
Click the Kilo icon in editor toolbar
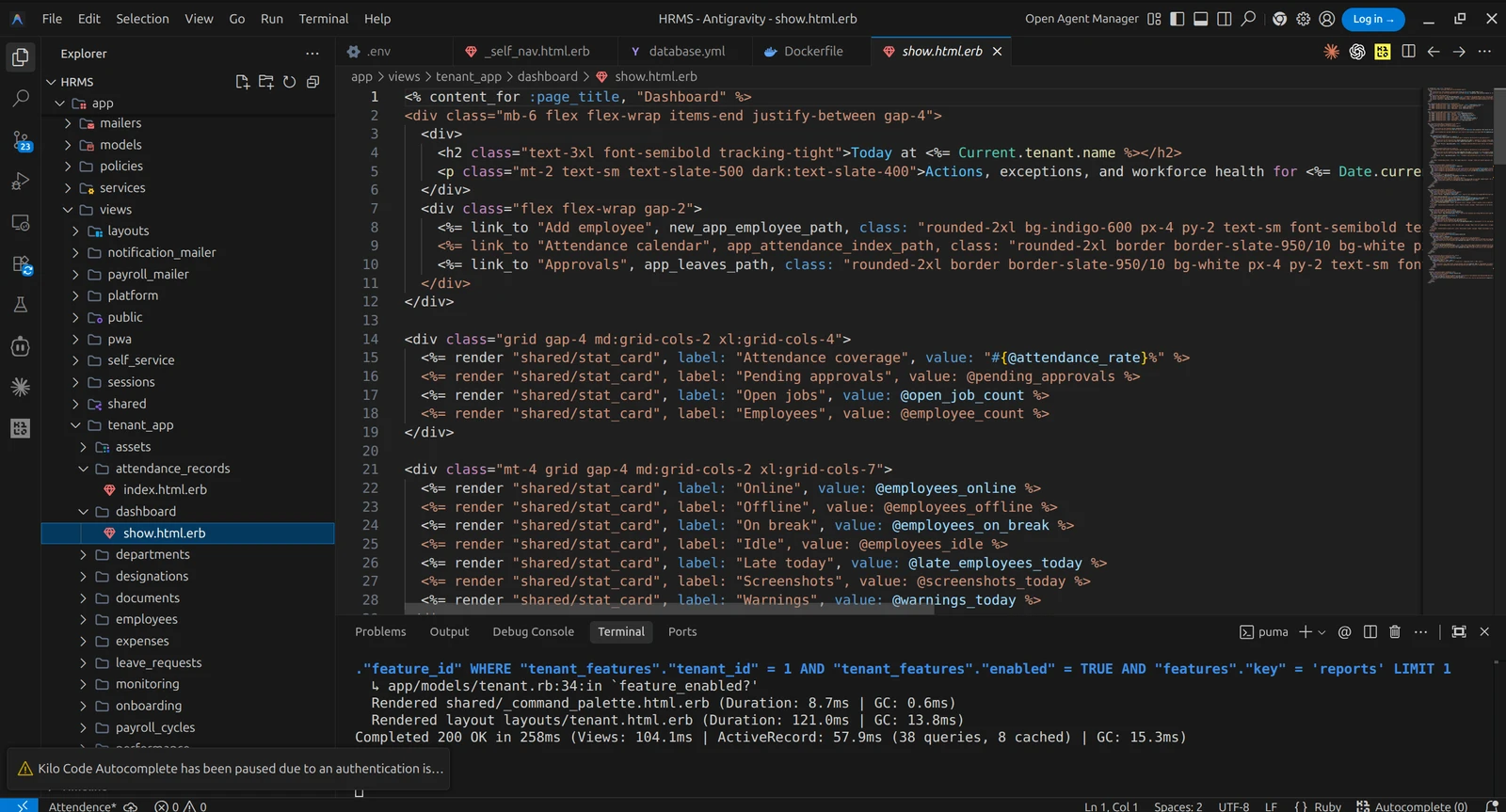coord(1383,52)
